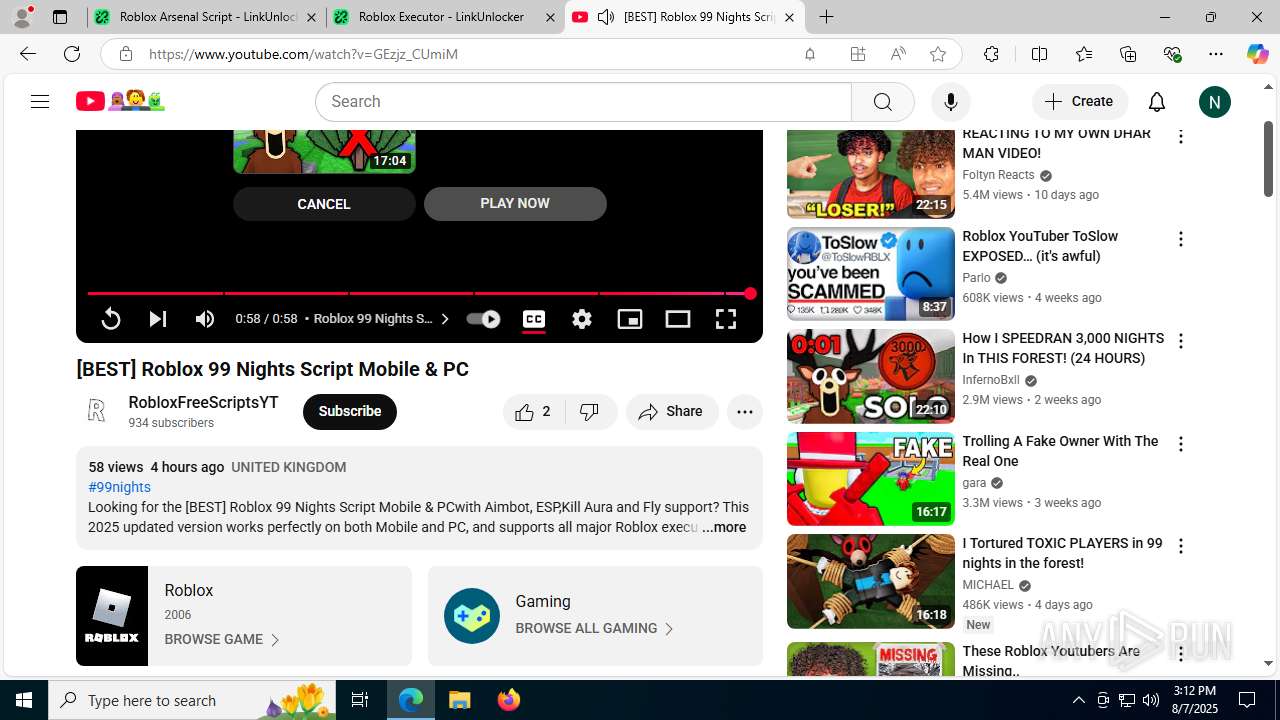This screenshot has height=720, width=1280.
Task: Open the SPEEDRAN 3,000 NIGHTS thumbnail
Action: [x=870, y=377]
